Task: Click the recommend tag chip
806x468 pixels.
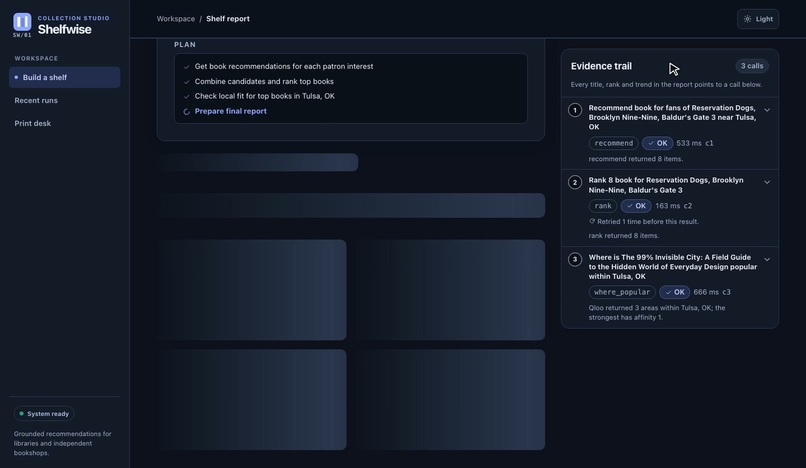Action: (x=613, y=143)
